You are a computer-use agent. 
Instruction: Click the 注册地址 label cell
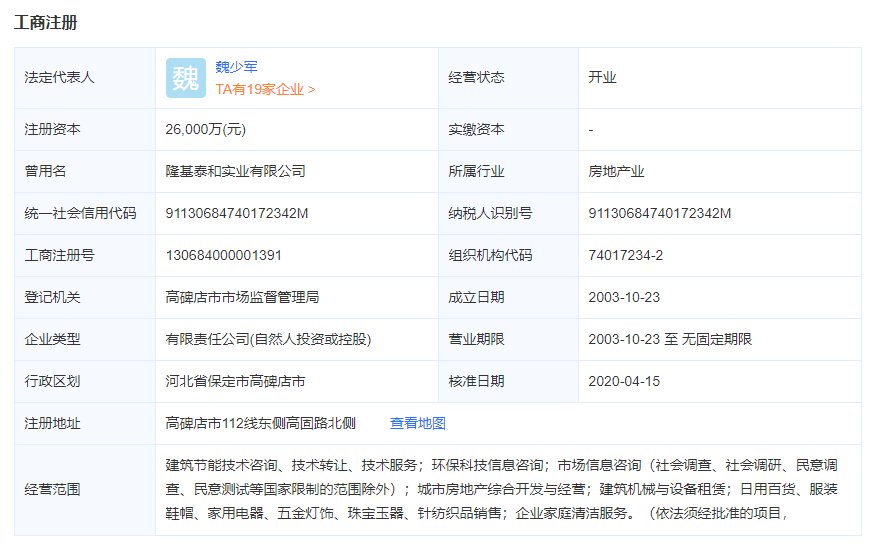[x=85, y=423]
